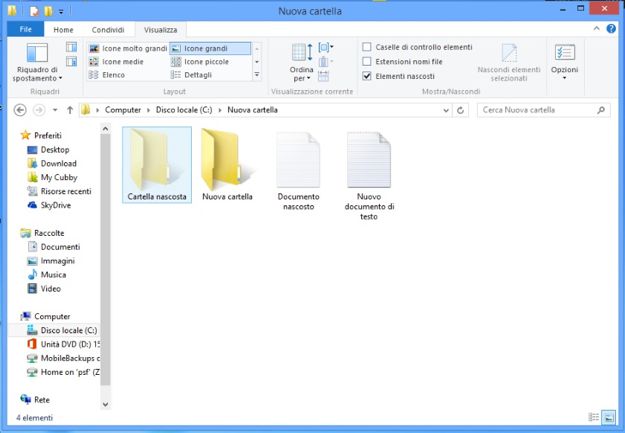Open the Ordina per dropdown
Screen dimensions: 625x433
pos(302,63)
